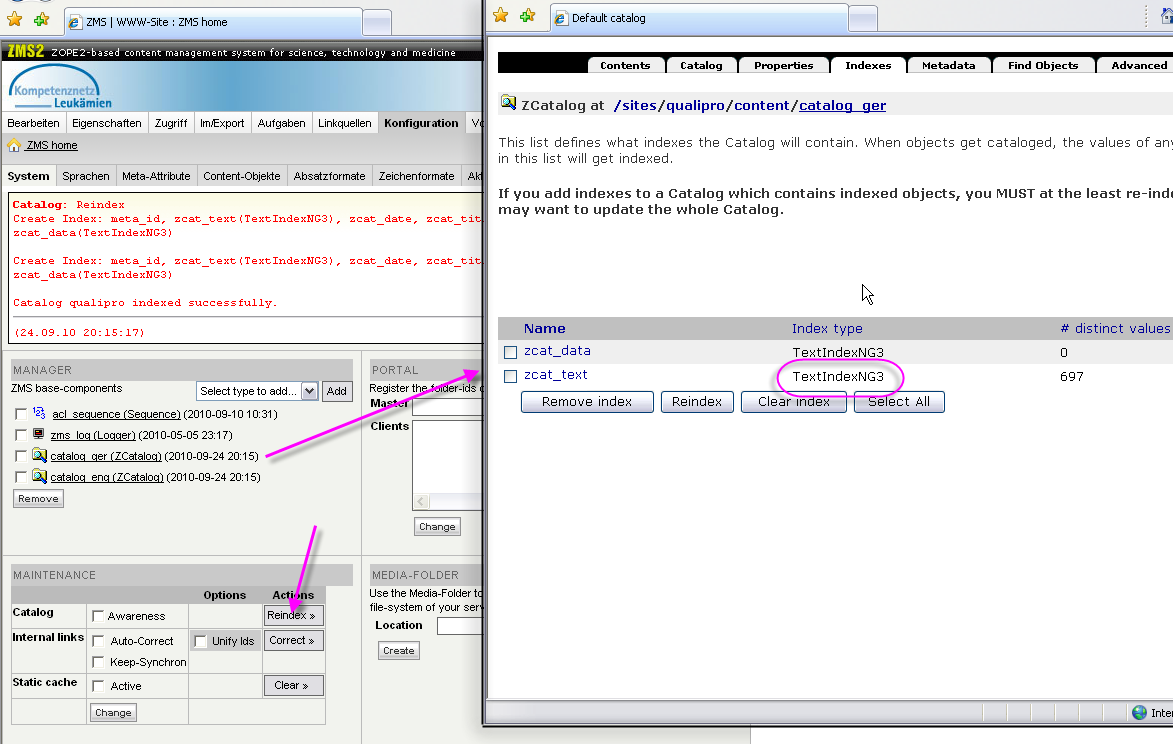Switch to the ZCatalog Contents tab
Image resolution: width=1173 pixels, height=744 pixels.
coord(625,66)
